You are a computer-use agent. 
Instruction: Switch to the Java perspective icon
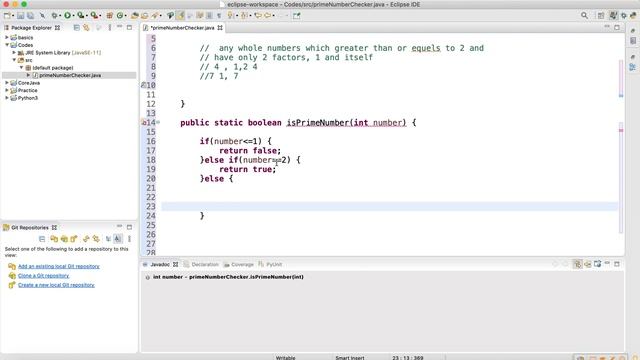tap(613, 16)
